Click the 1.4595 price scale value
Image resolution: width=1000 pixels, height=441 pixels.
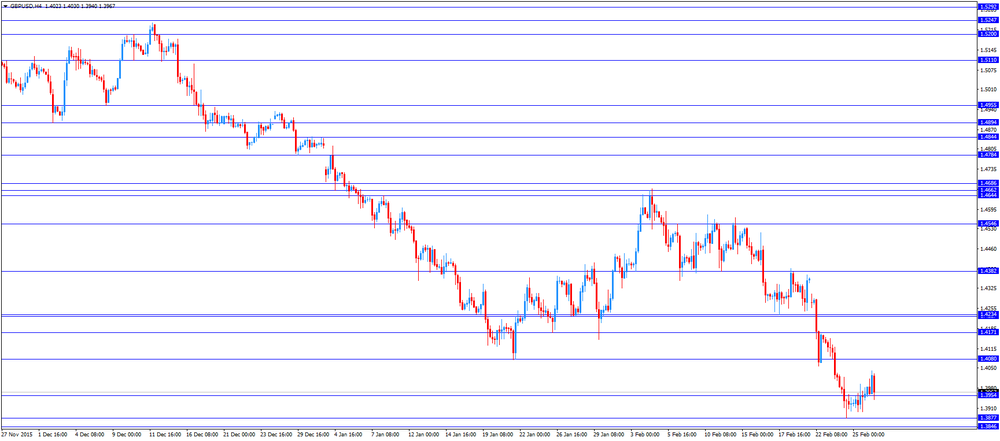click(x=989, y=209)
